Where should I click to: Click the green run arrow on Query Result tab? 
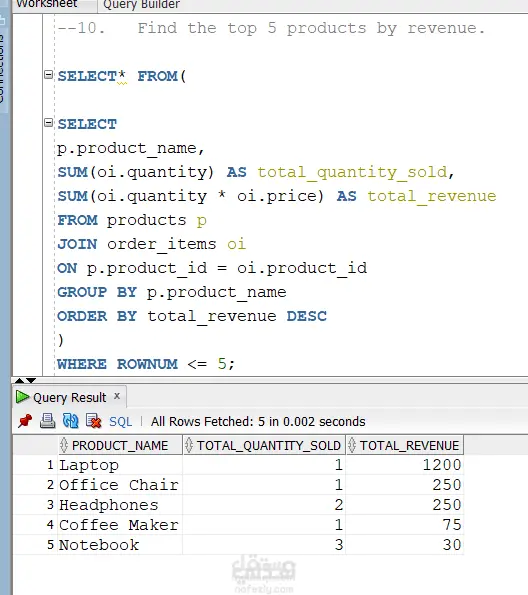point(22,397)
